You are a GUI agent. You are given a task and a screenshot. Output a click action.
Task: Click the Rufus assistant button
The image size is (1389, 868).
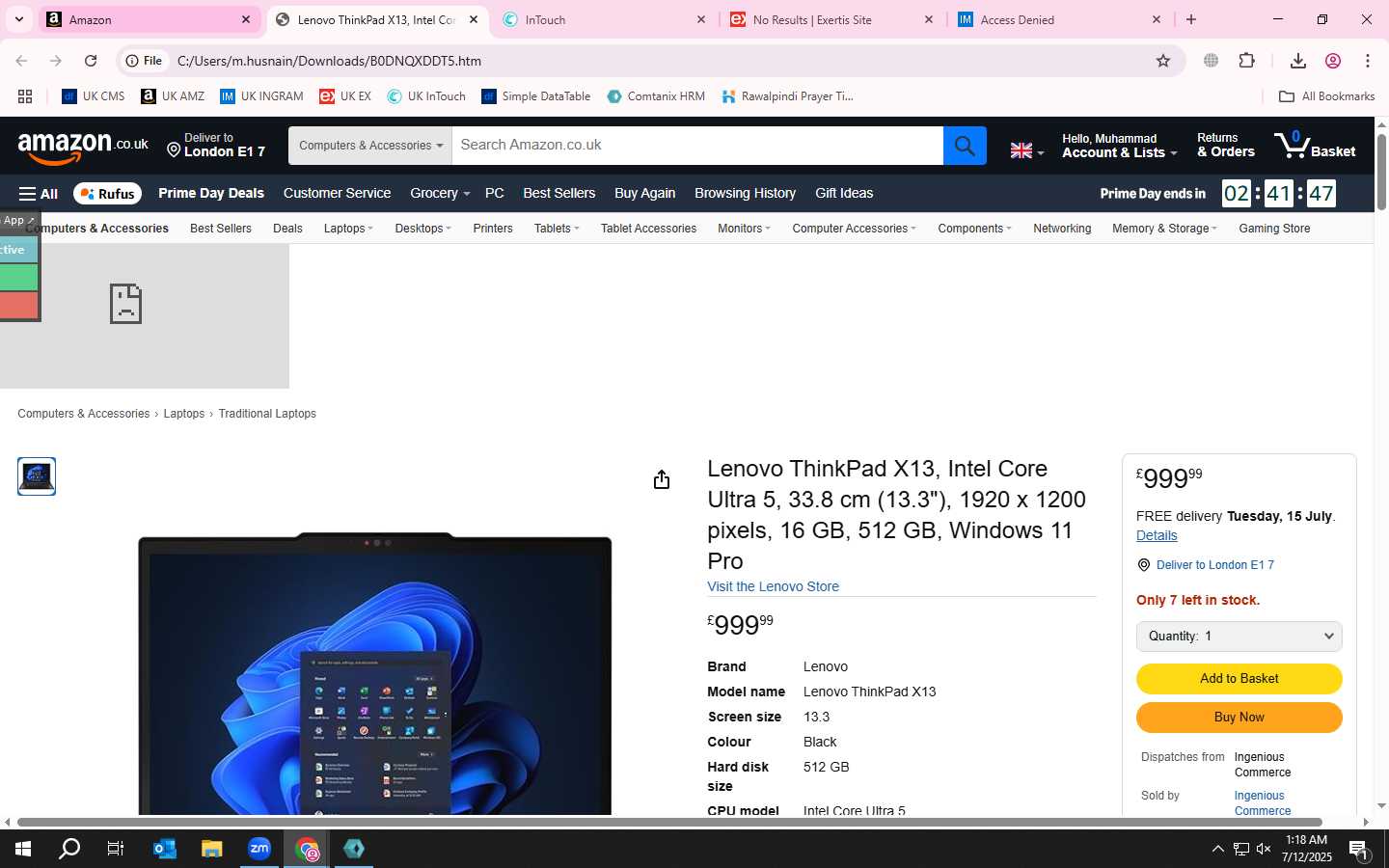(107, 194)
